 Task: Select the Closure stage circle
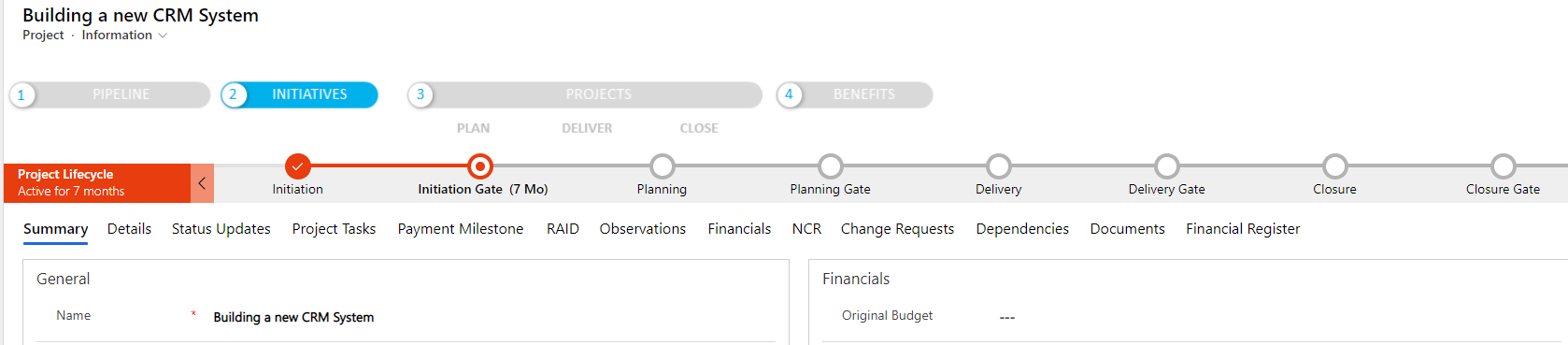click(1334, 166)
